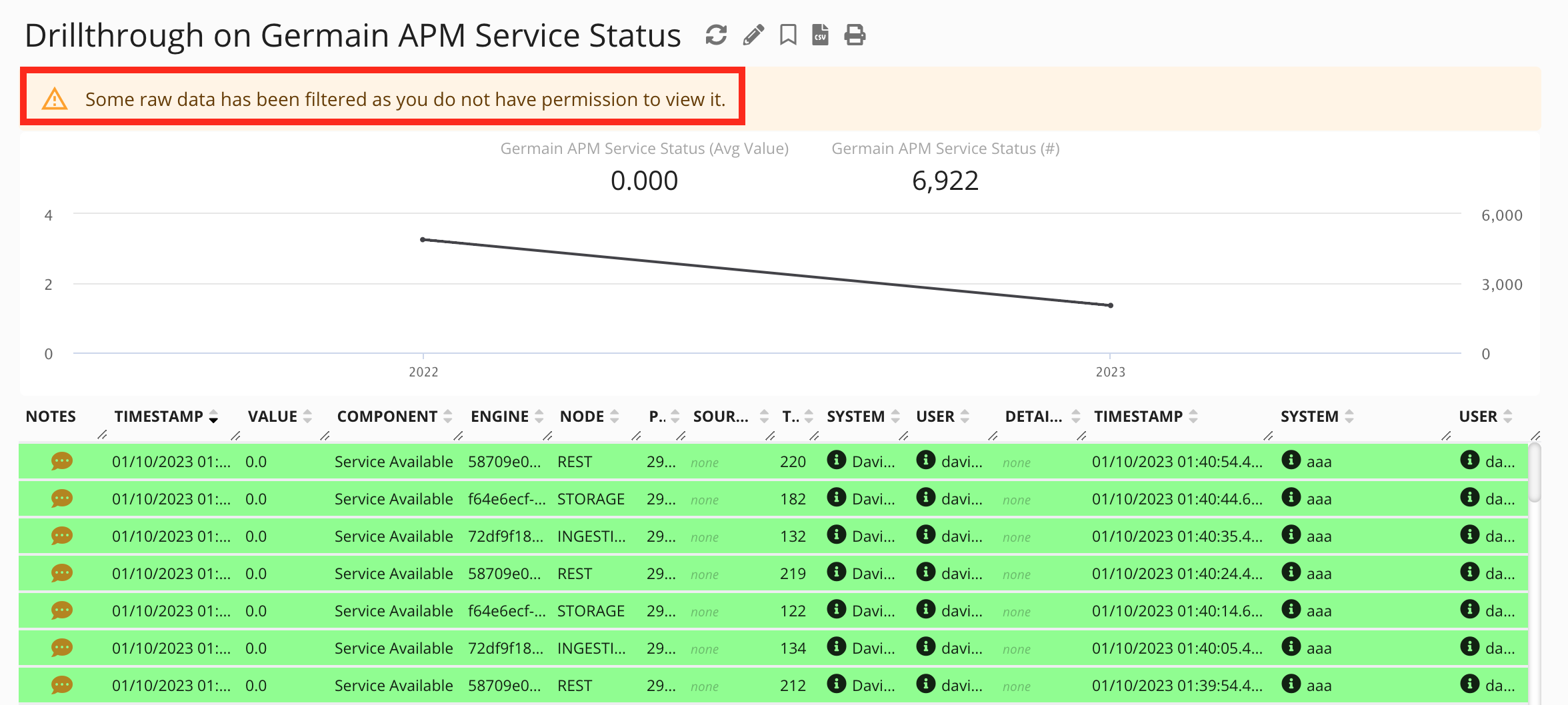
Task: Click System info icon in first row
Action: click(x=836, y=460)
